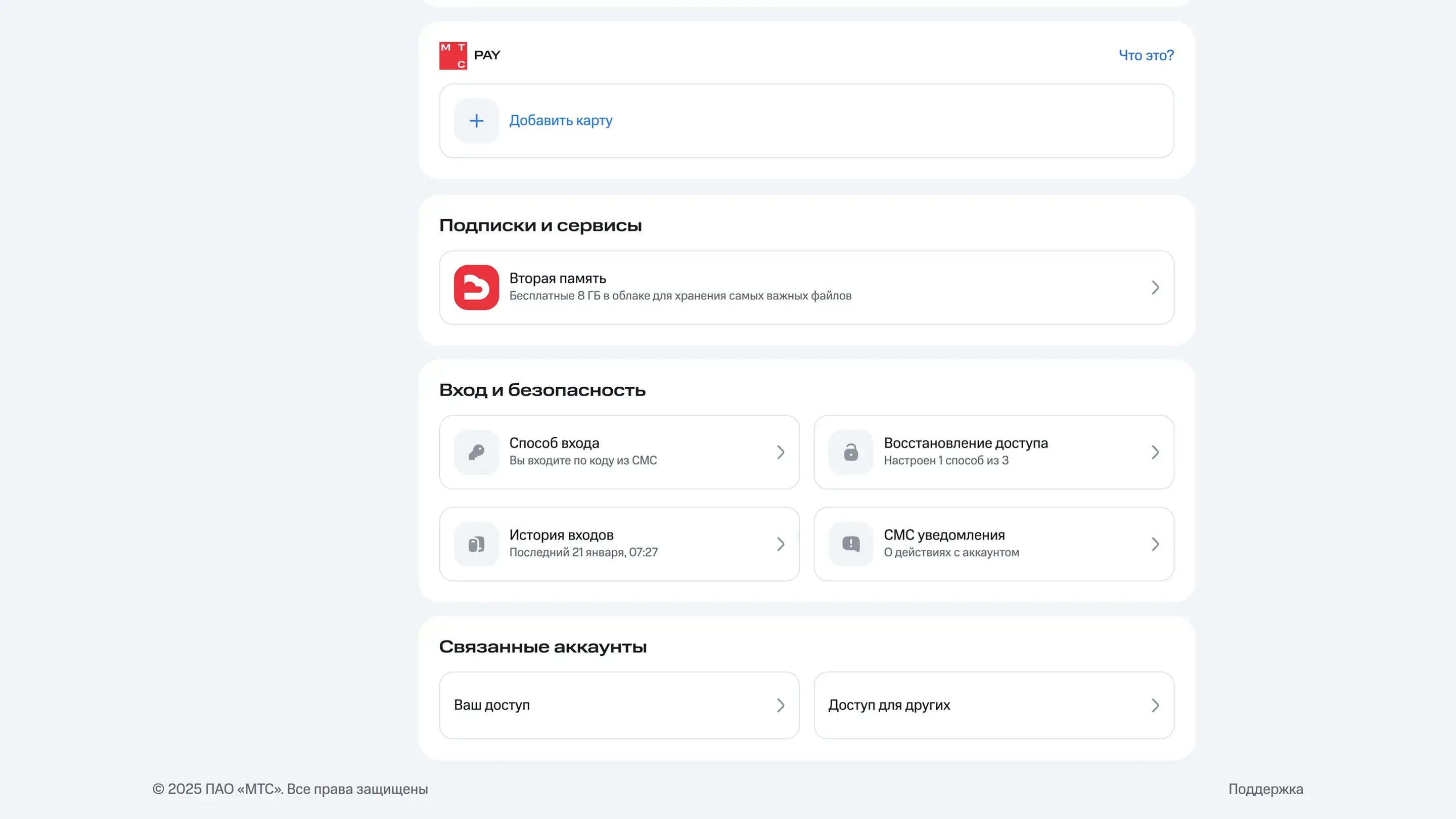
Task: Click the padlock icon for Восстановление доступа
Action: coord(851,452)
